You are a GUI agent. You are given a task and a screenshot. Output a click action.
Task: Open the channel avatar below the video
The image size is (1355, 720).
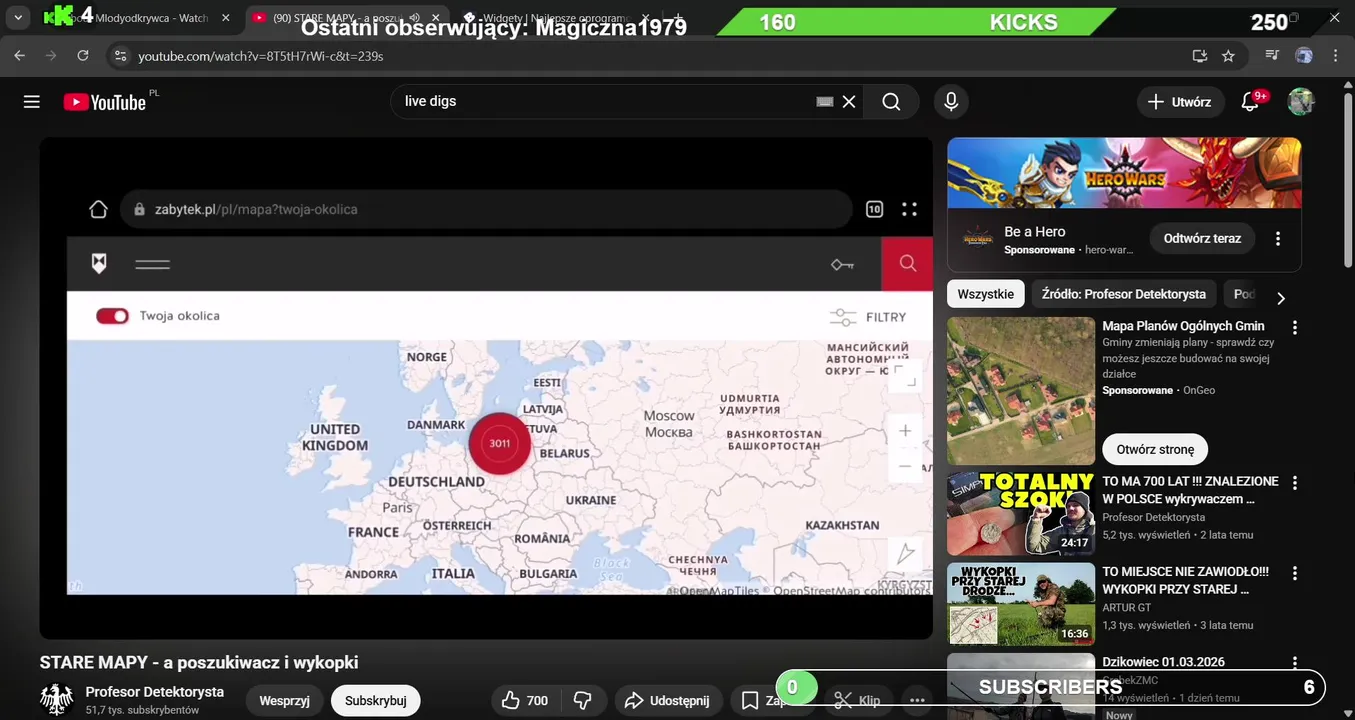click(57, 699)
